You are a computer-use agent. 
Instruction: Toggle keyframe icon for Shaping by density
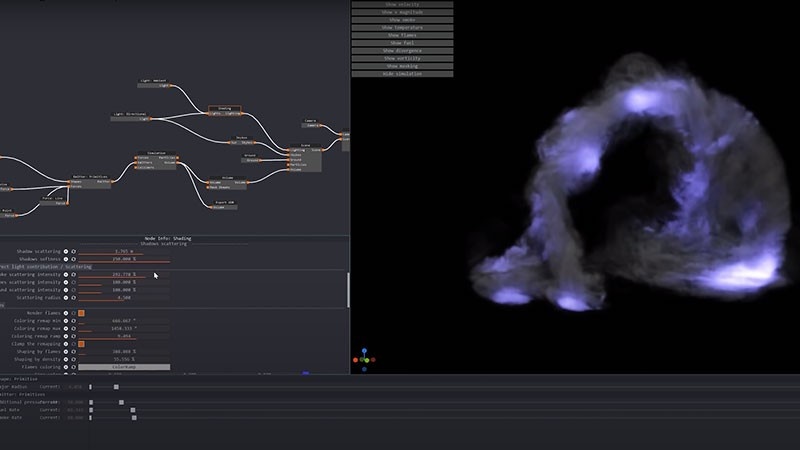coord(66,359)
